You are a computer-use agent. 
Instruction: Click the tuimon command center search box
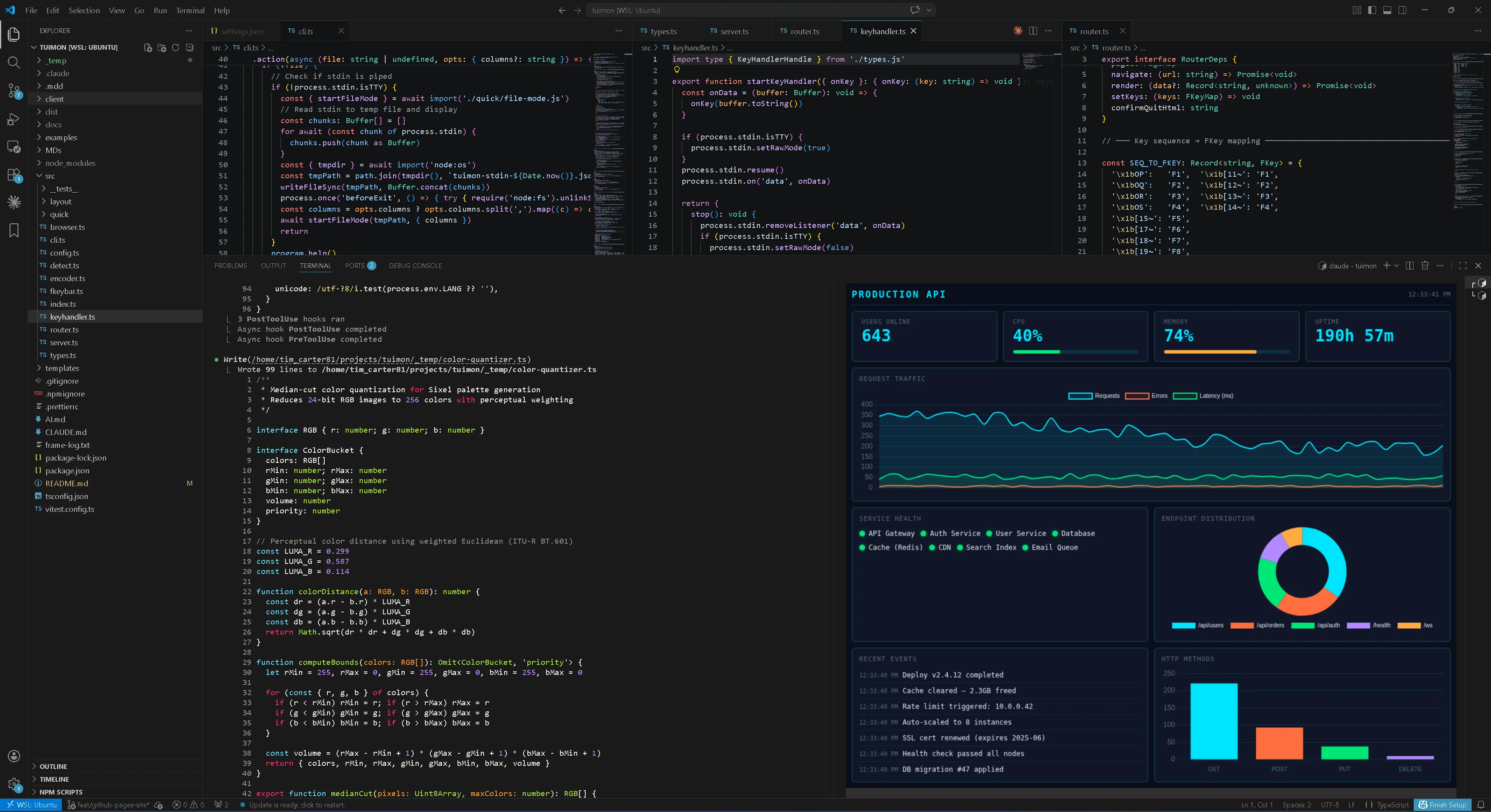pos(746,10)
